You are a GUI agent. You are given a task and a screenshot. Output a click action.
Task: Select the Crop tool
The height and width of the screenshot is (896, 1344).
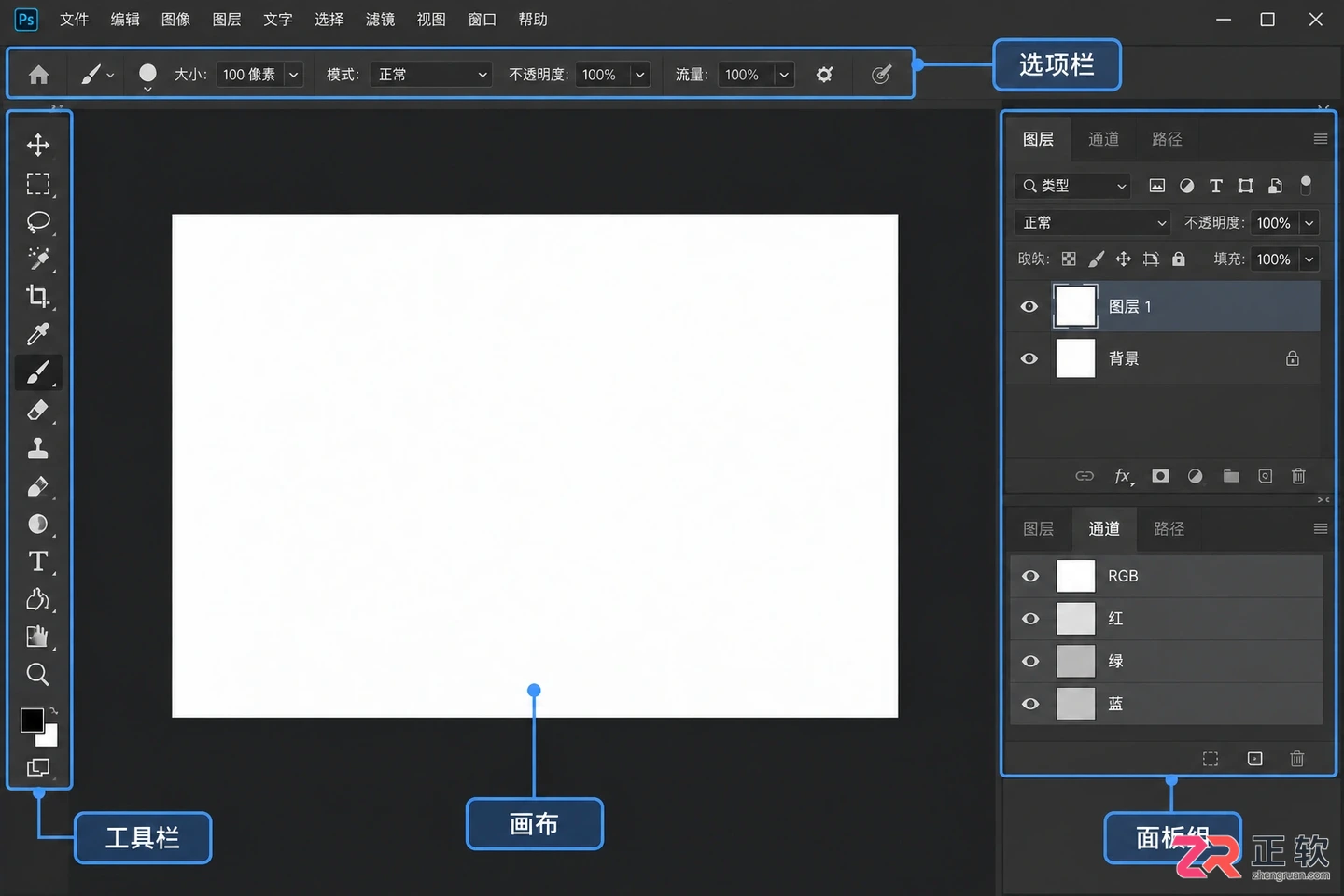(x=38, y=296)
